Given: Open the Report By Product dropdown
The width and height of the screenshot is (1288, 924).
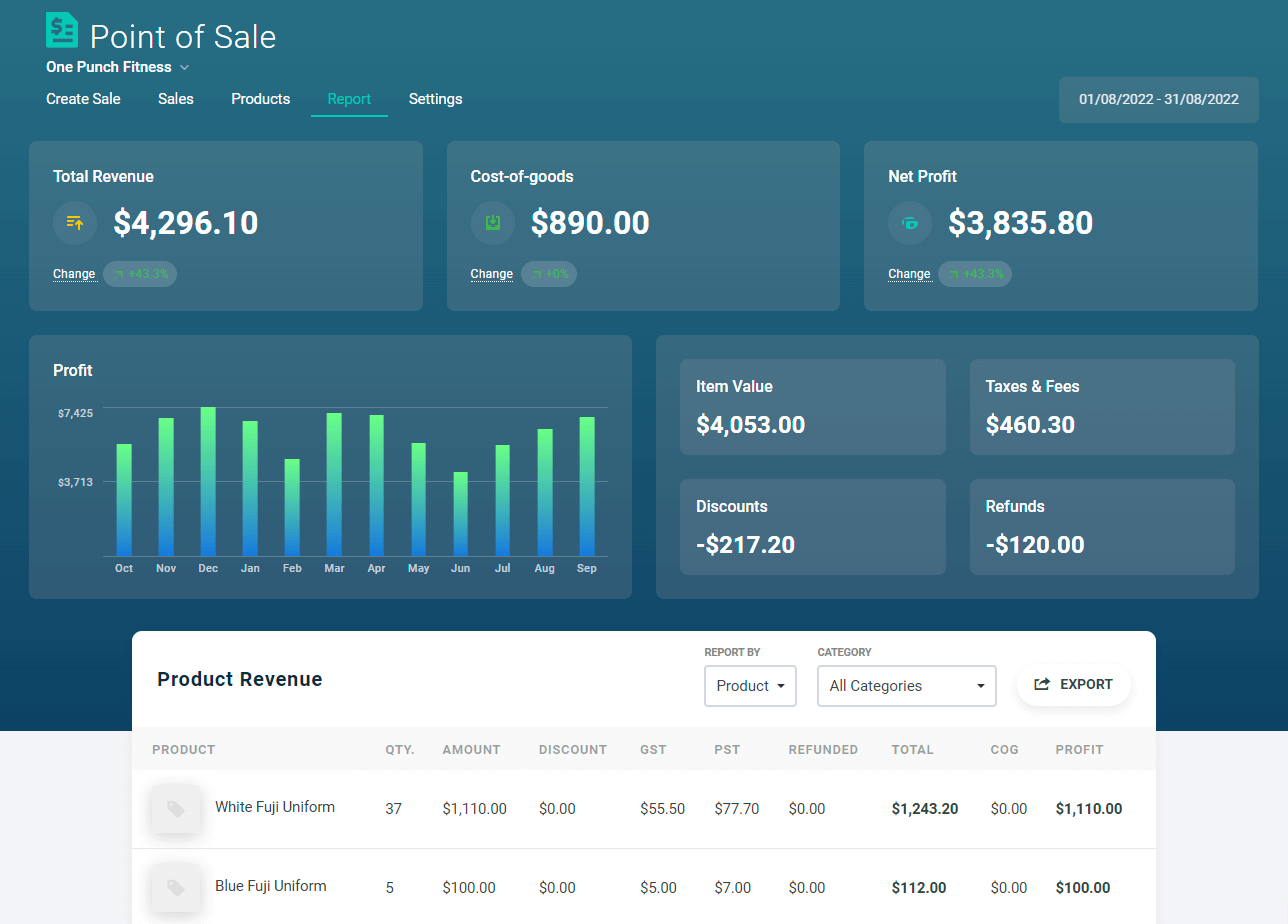Looking at the screenshot, I should pos(750,686).
